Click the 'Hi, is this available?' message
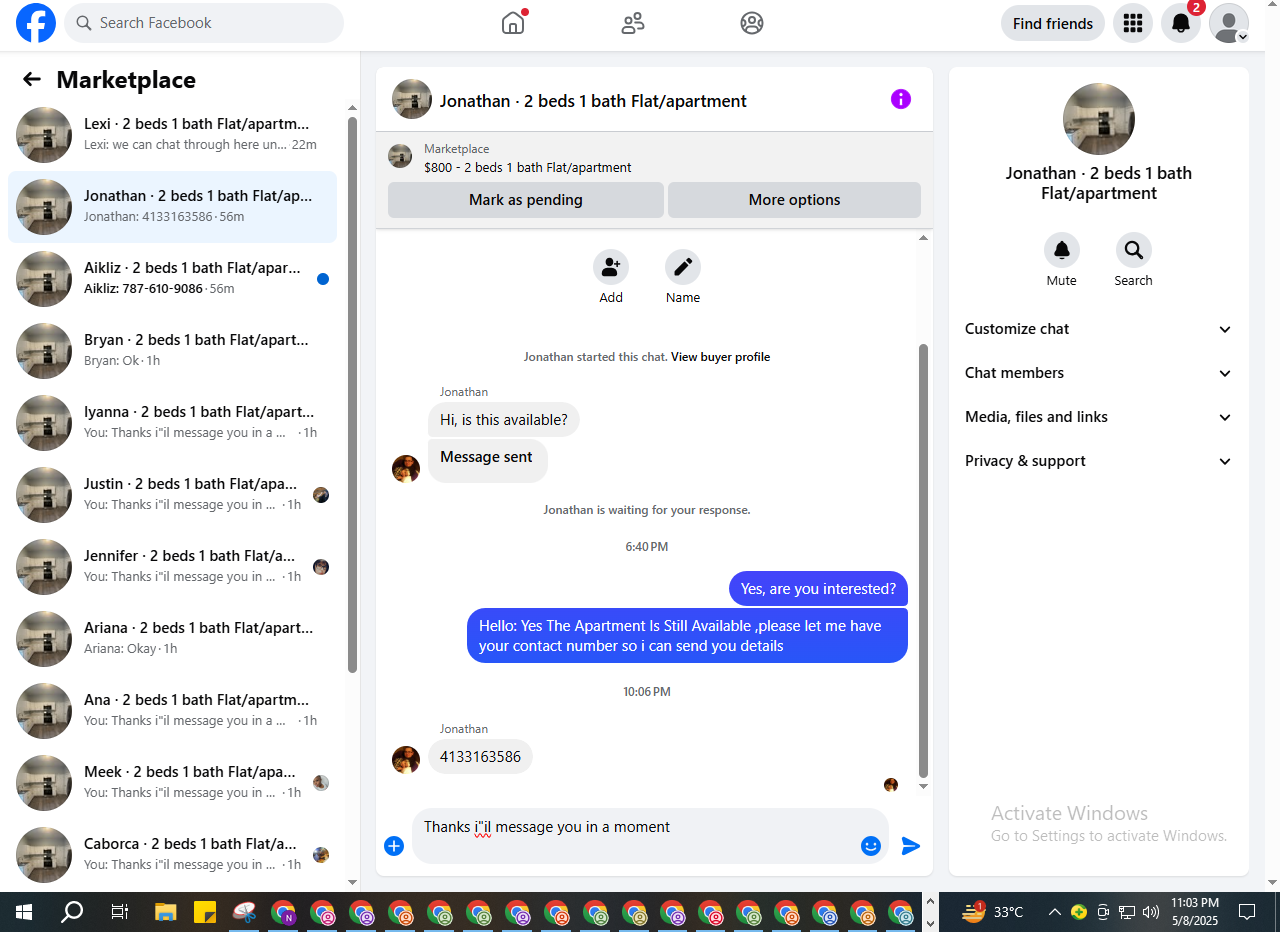 point(504,420)
